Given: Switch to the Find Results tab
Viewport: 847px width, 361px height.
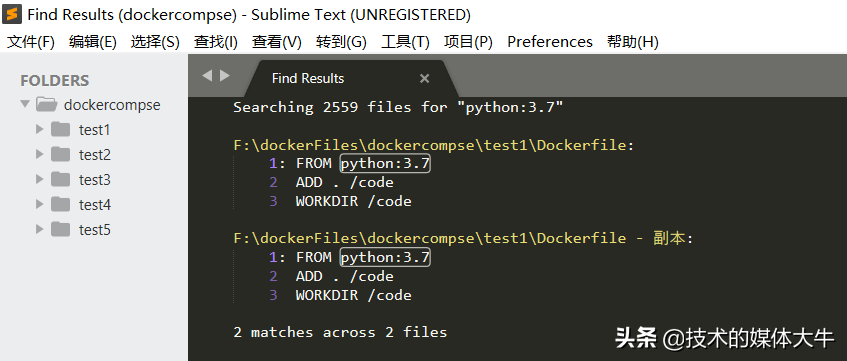Looking at the screenshot, I should [308, 79].
